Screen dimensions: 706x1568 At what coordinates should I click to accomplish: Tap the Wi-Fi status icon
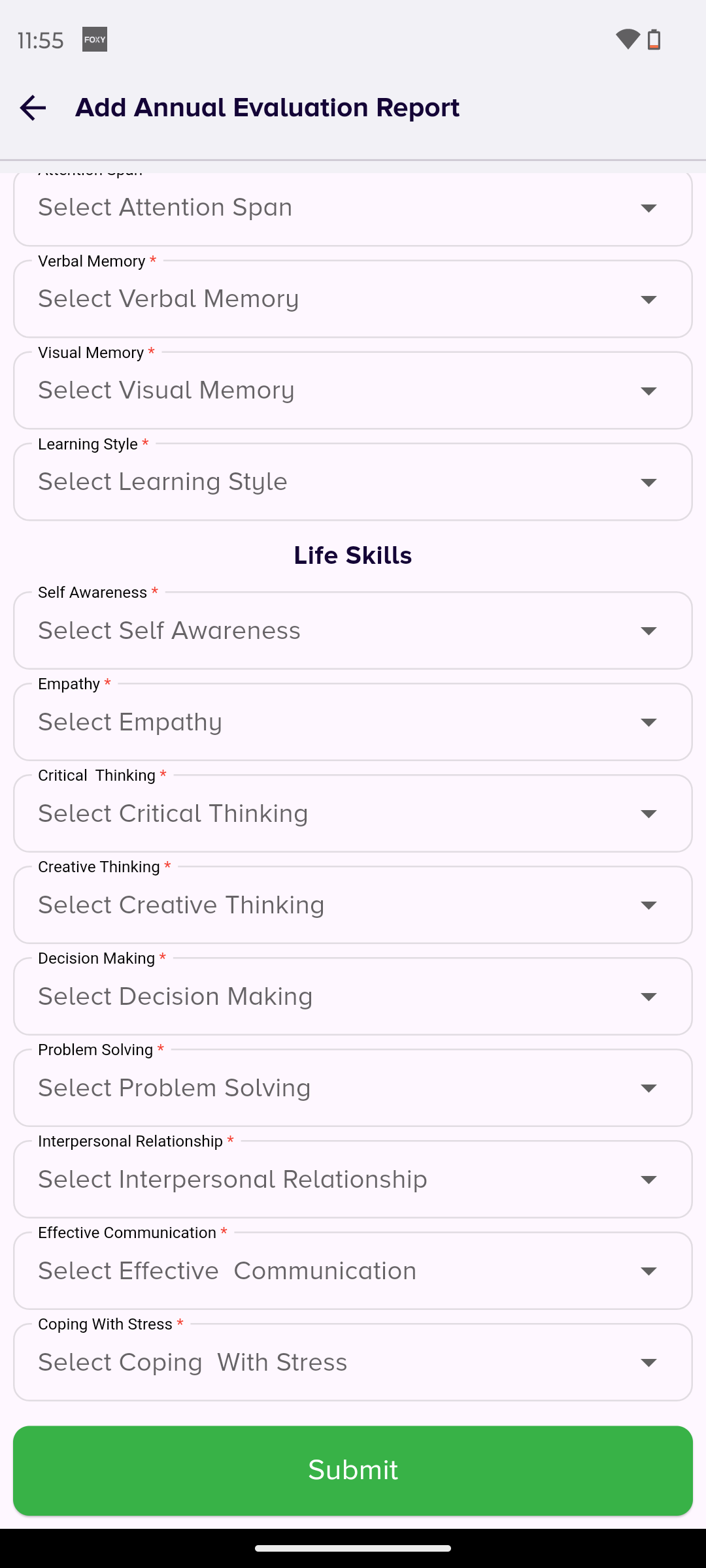pos(628,40)
